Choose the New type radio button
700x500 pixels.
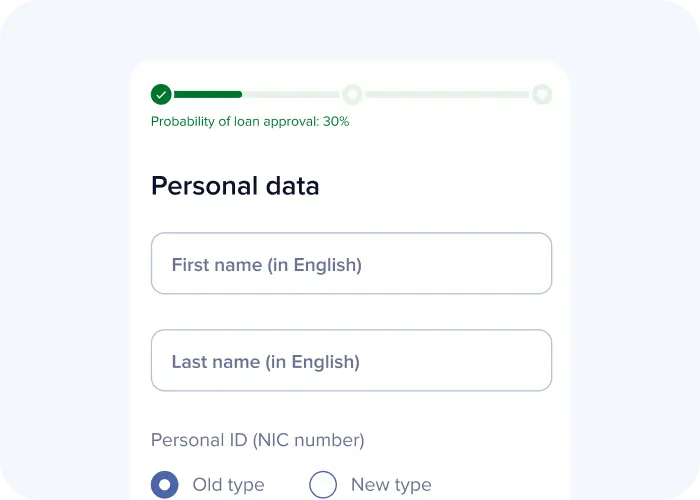tap(323, 484)
